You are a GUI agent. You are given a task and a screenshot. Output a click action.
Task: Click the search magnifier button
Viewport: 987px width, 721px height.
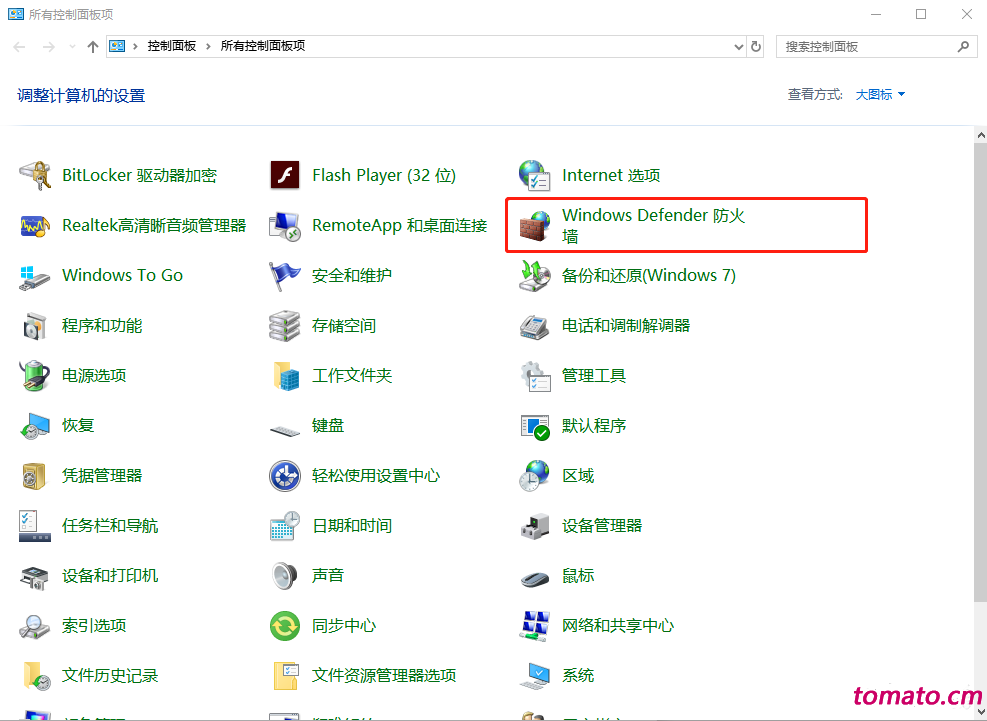[963, 47]
